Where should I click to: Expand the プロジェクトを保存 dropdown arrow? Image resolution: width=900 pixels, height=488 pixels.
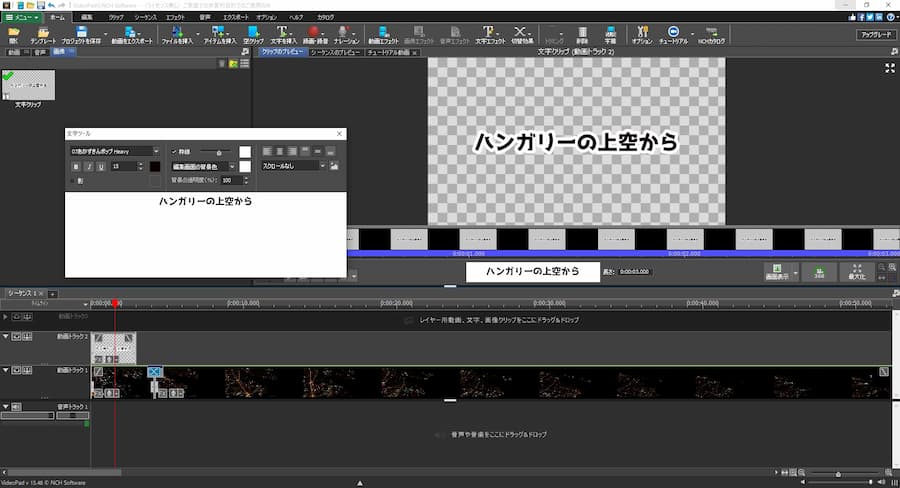[106, 34]
